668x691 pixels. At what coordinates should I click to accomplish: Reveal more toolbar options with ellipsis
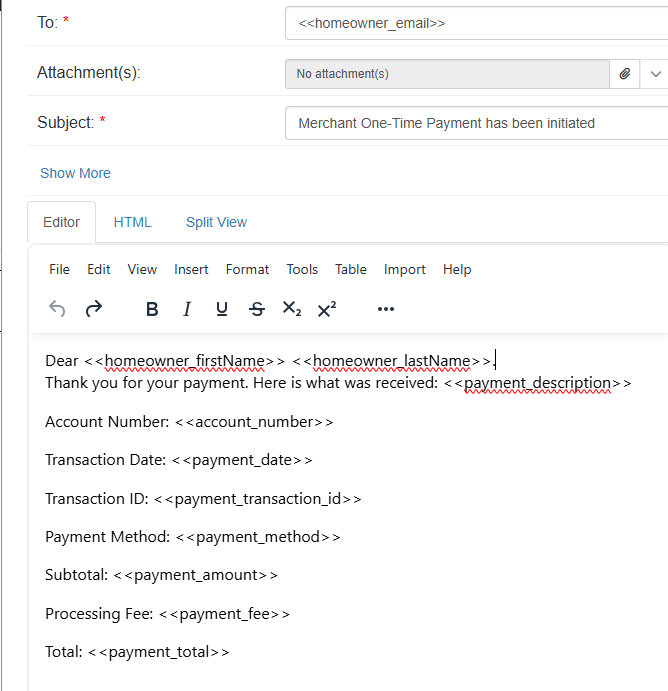(386, 309)
